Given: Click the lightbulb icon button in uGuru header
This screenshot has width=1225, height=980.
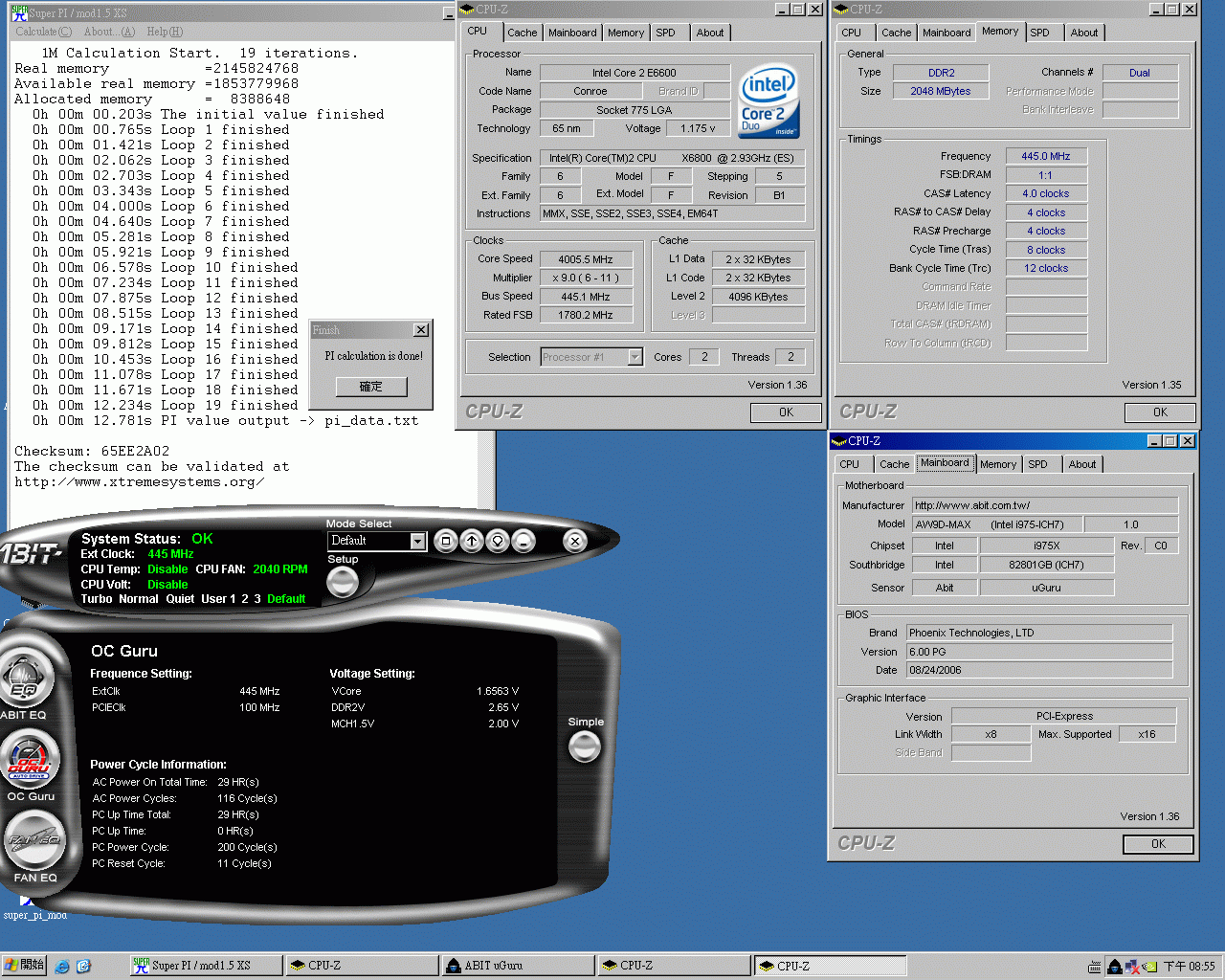Looking at the screenshot, I should pyautogui.click(x=498, y=542).
